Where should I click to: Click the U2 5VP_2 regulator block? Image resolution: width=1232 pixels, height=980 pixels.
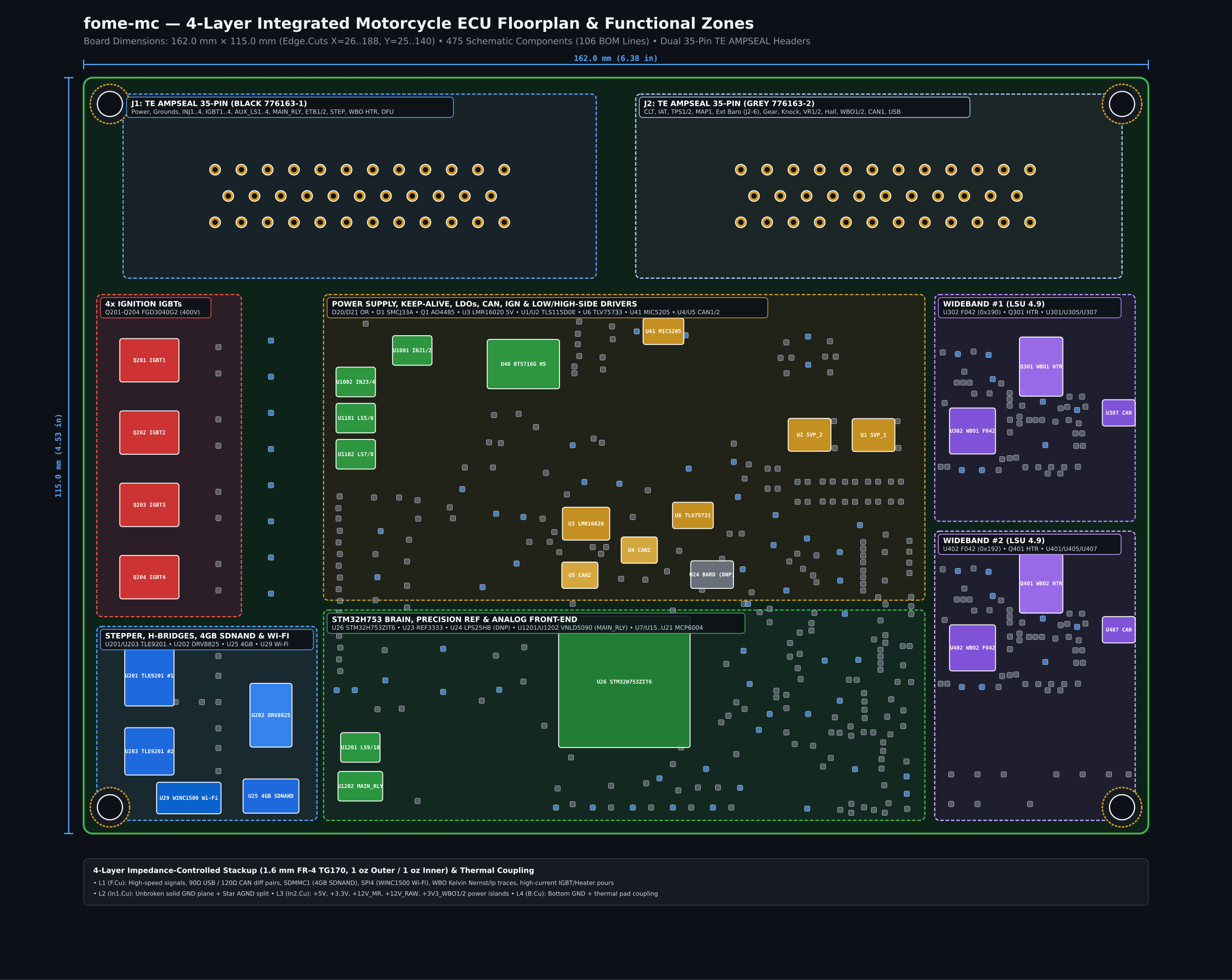(809, 435)
